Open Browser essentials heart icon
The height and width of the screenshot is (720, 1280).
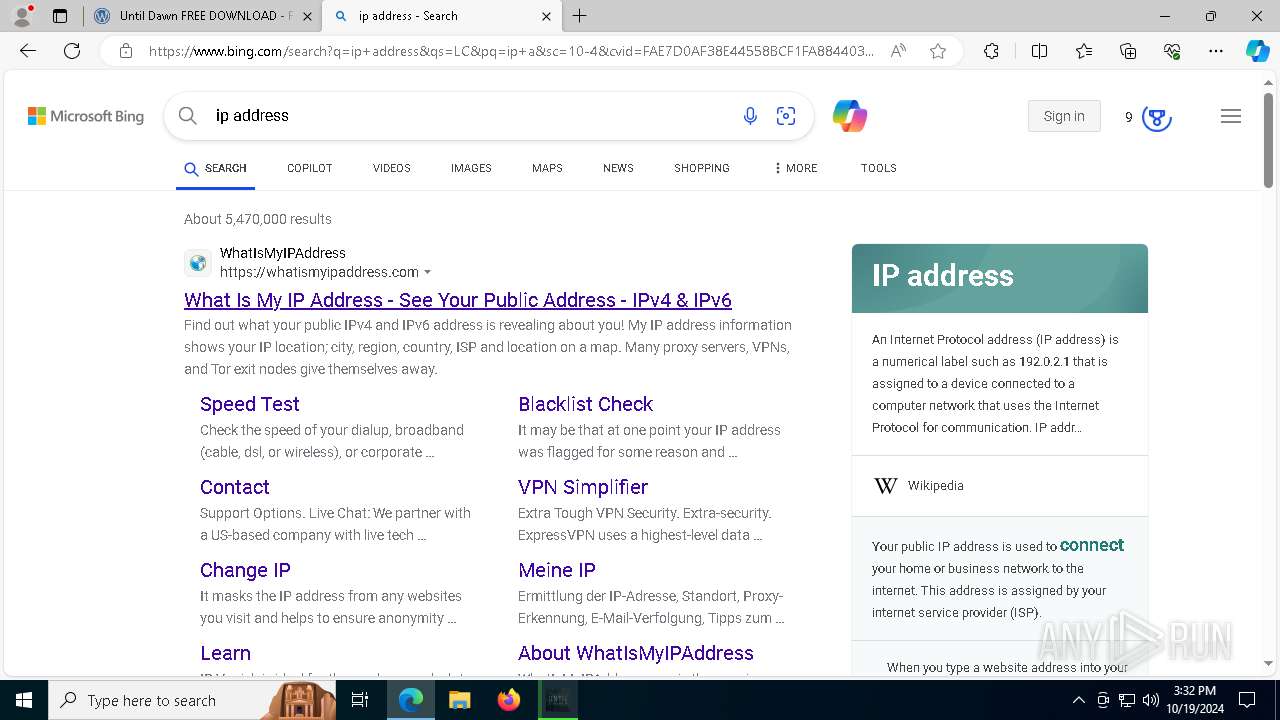click(x=1172, y=51)
